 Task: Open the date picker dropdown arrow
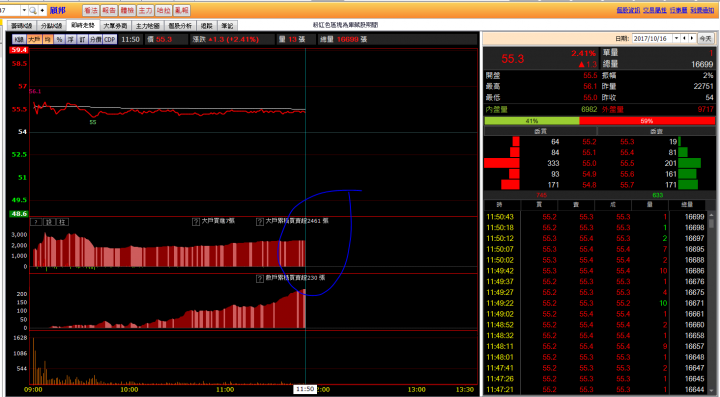[676, 39]
